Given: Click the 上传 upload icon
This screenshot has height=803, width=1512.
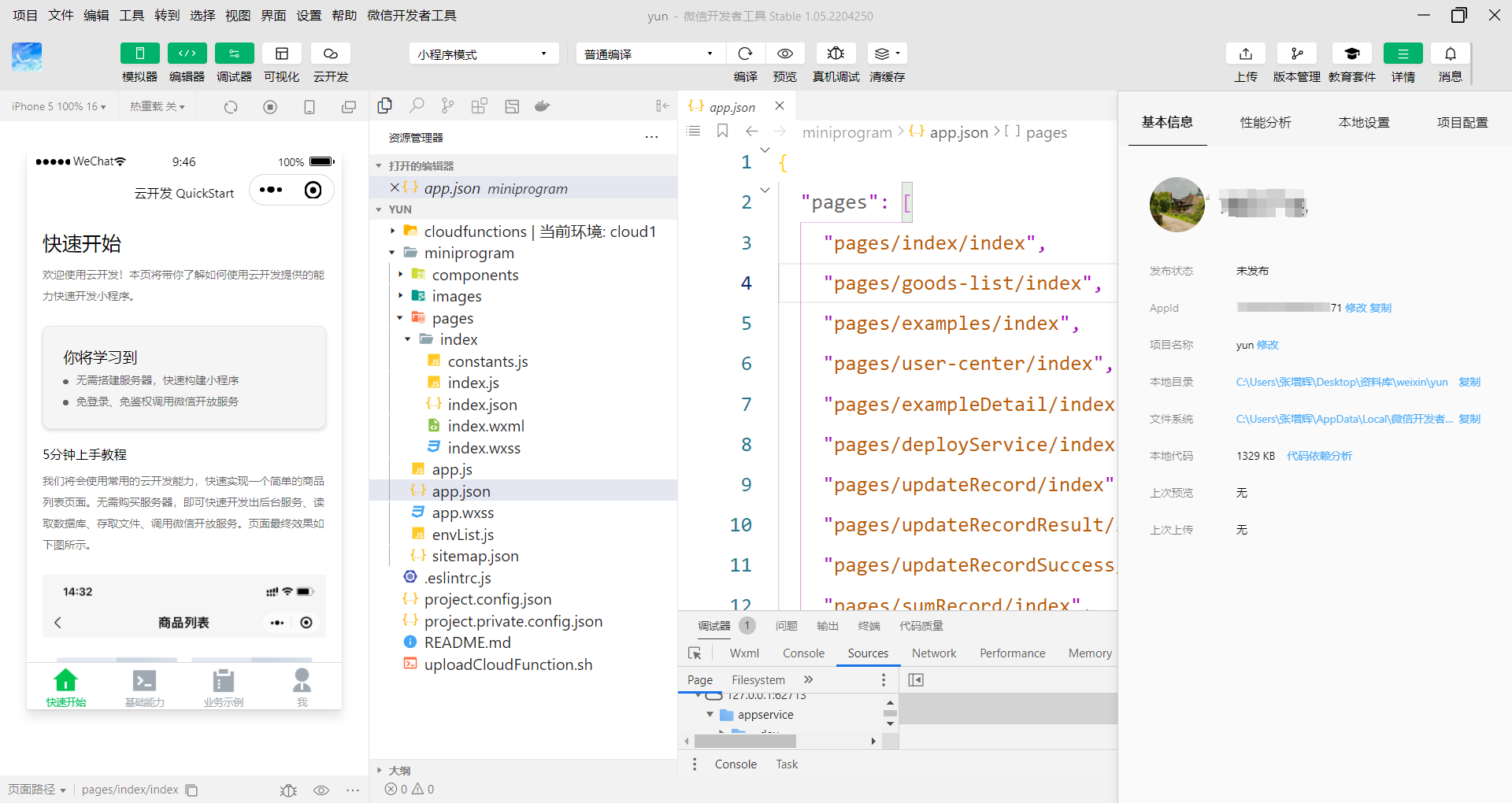Looking at the screenshot, I should click(x=1246, y=54).
